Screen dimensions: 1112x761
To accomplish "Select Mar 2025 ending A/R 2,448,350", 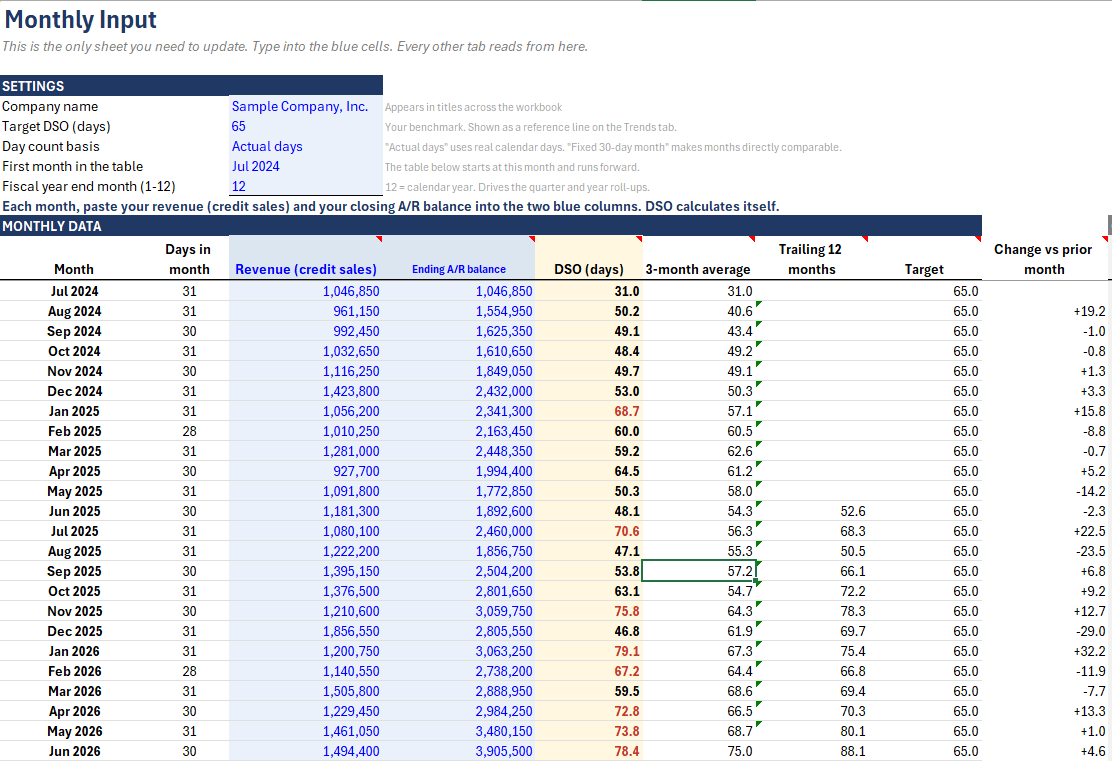I will pos(459,451).
